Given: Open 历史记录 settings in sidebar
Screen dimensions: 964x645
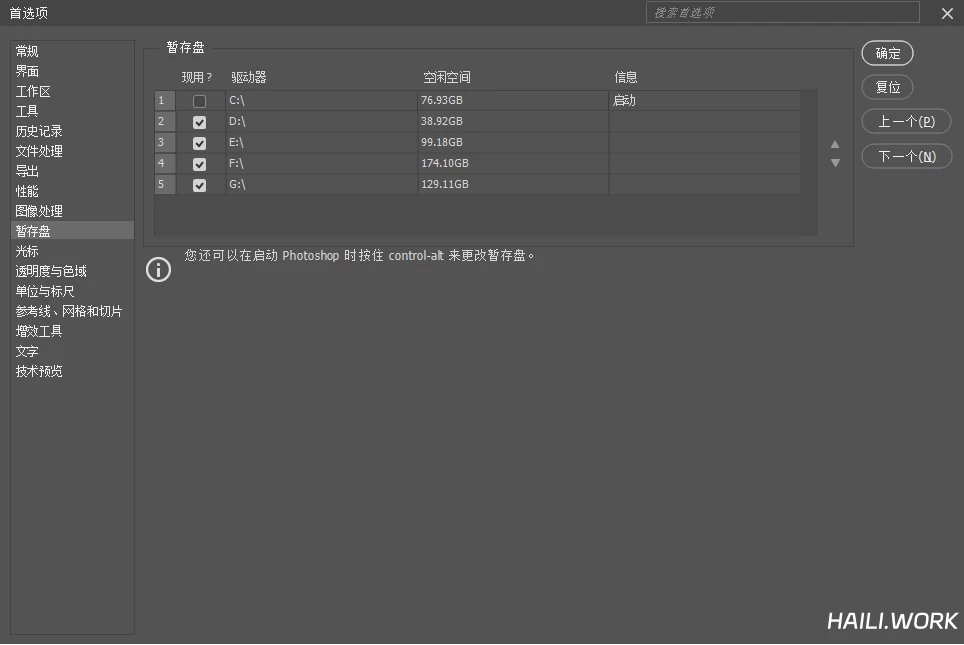Looking at the screenshot, I should click(x=39, y=131).
